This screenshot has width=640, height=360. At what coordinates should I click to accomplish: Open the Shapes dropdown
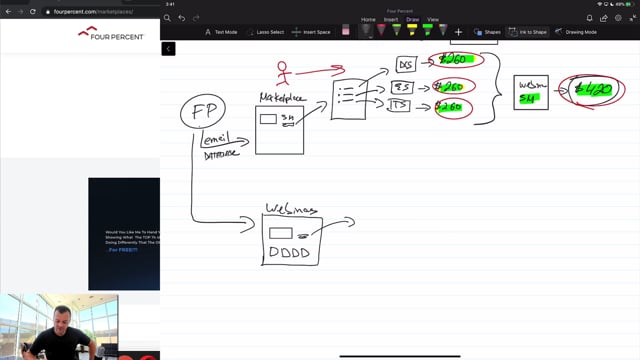click(487, 32)
